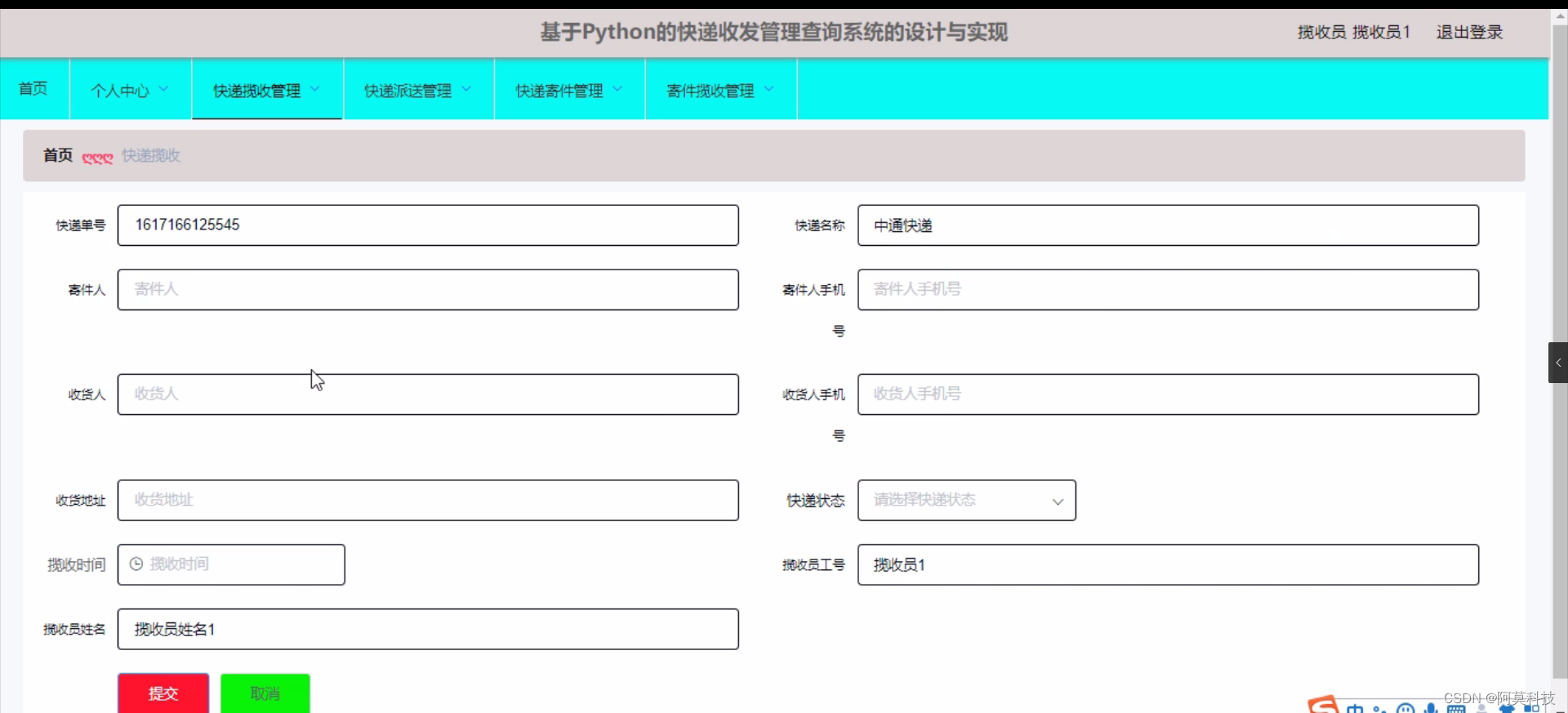1568x713 pixels.
Task: Click the 首页 breadcrumb link
Action: point(58,155)
